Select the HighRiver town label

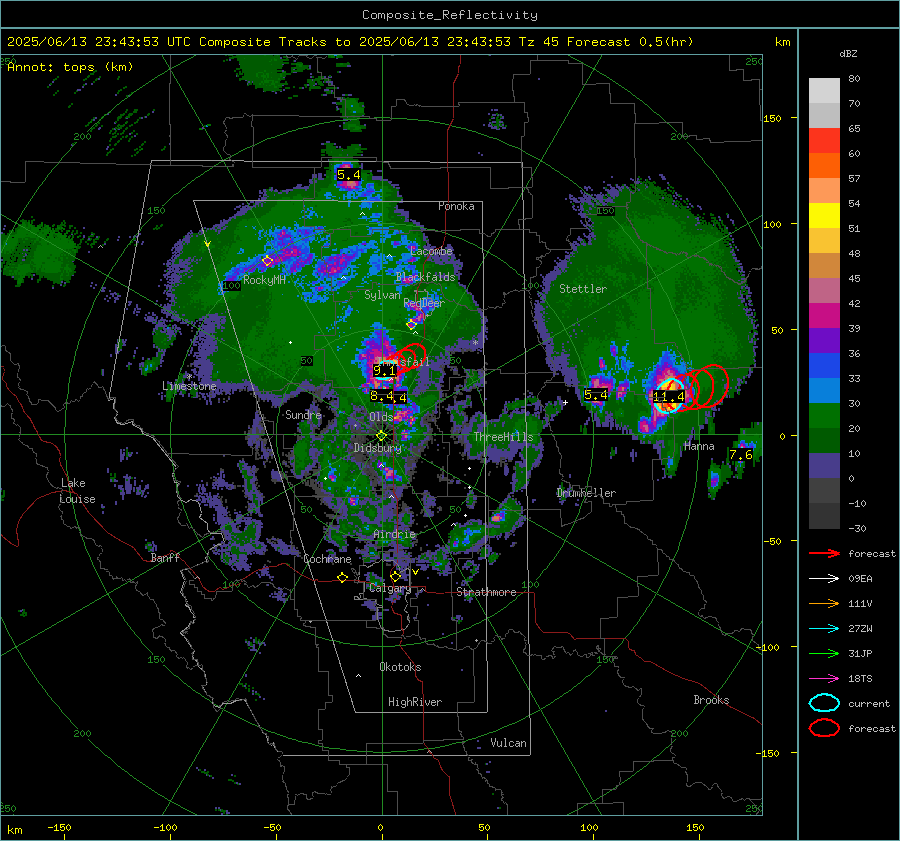(415, 702)
